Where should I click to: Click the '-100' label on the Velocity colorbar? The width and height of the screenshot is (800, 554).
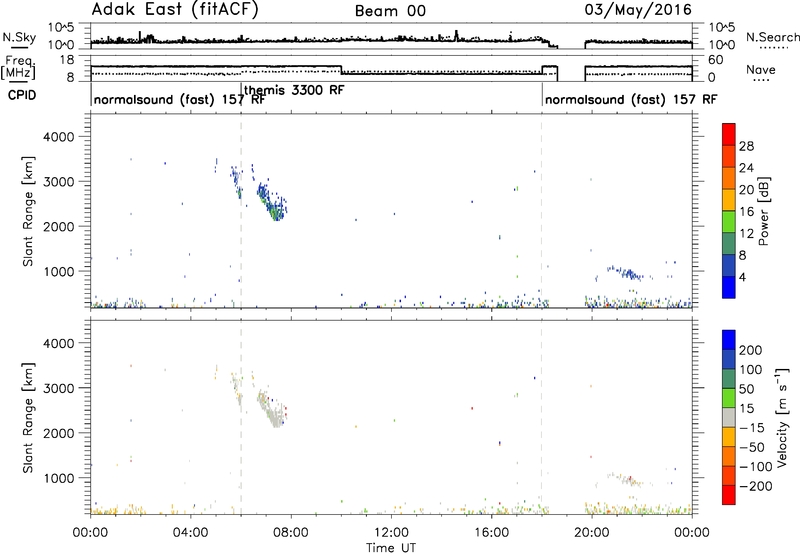pos(755,467)
